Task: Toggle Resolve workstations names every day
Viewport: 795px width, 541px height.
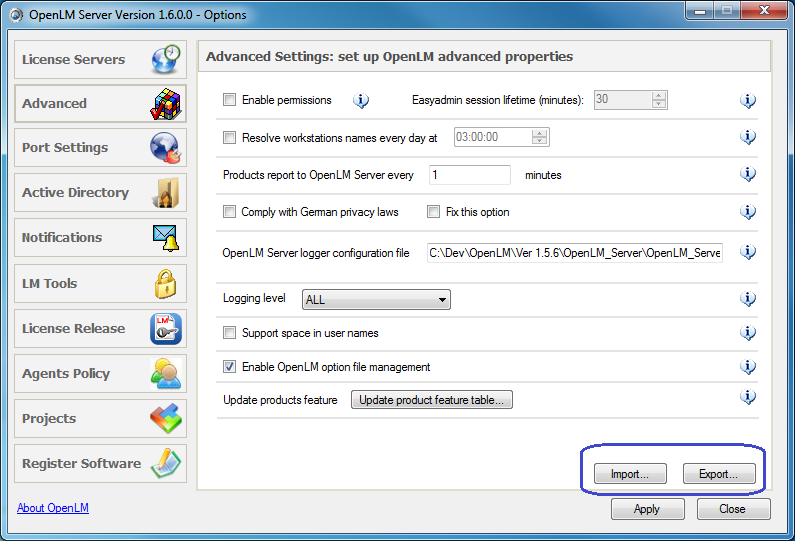Action: (x=230, y=137)
